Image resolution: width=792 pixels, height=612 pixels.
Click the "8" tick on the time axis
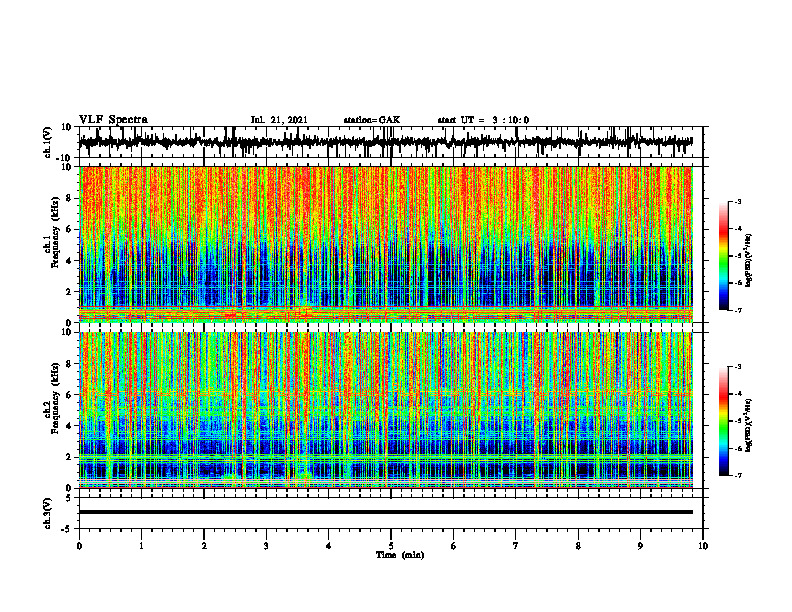[x=578, y=546]
